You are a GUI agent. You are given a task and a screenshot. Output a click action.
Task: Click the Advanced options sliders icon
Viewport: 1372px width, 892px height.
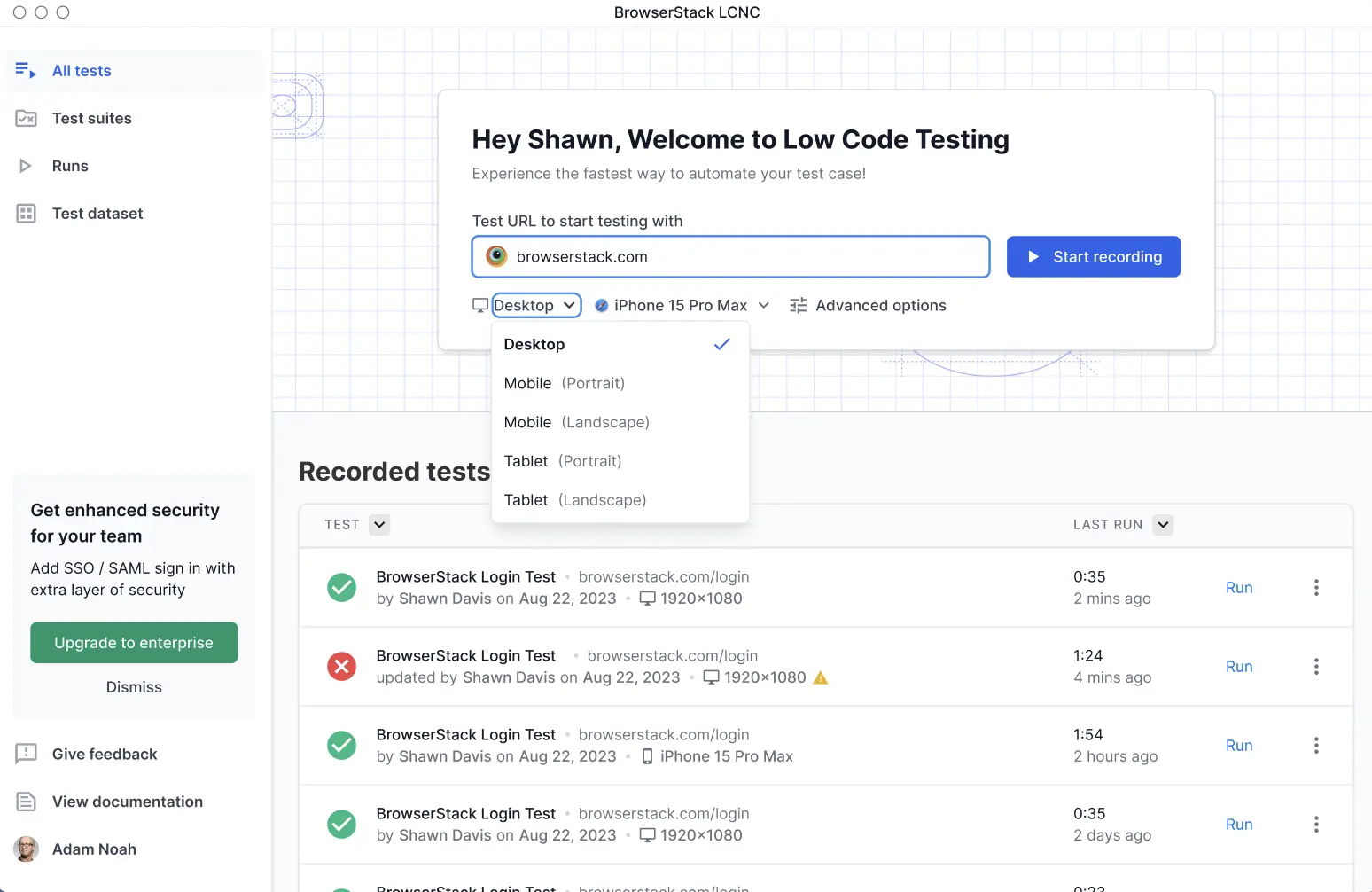click(x=798, y=306)
